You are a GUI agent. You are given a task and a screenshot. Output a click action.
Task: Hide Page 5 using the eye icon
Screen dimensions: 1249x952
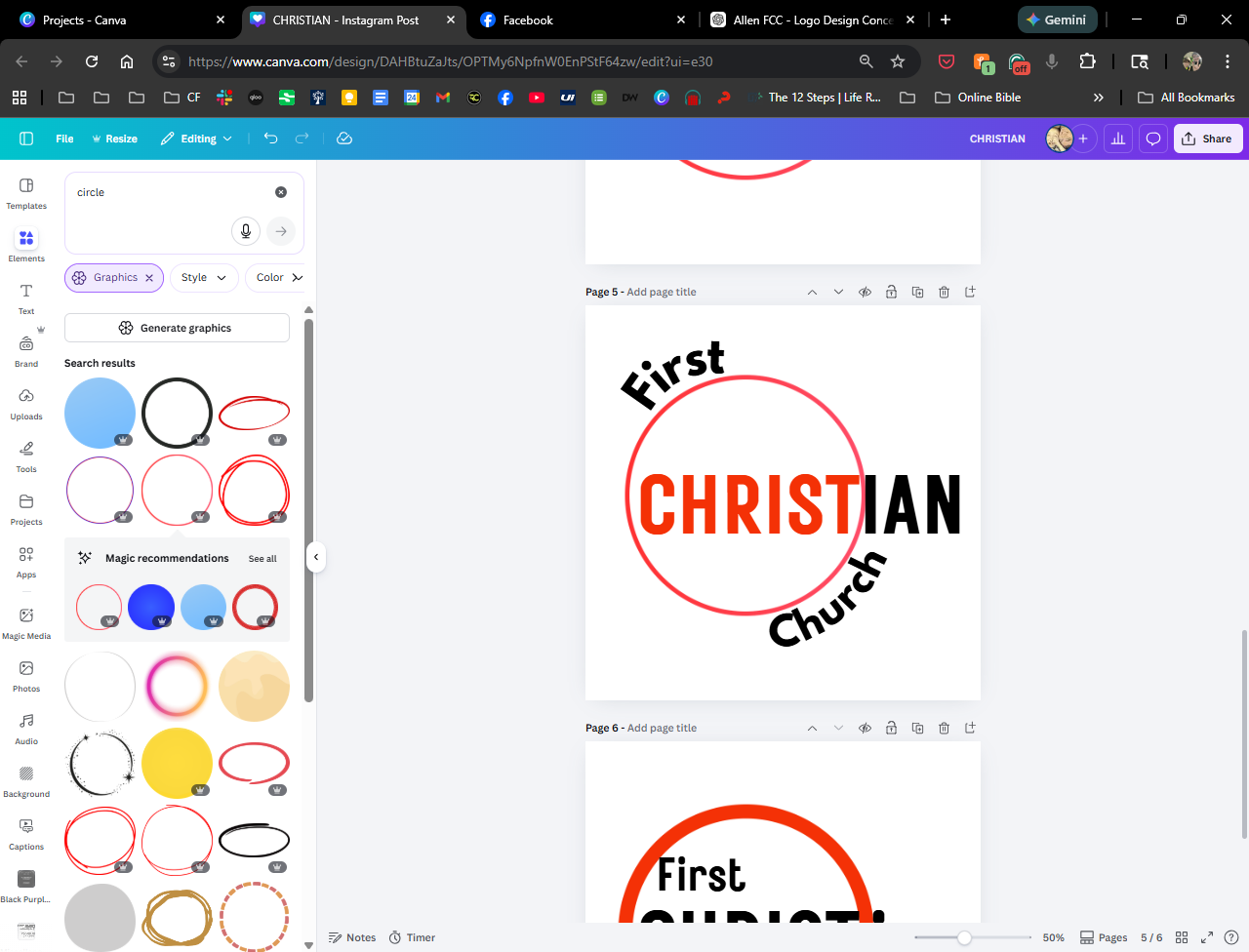tap(865, 292)
